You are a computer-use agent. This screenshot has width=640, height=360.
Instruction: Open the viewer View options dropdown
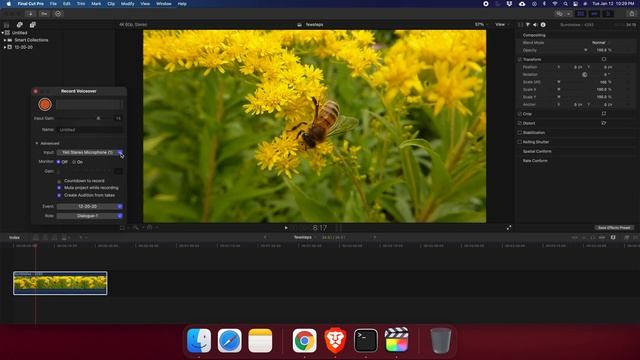pyautogui.click(x=502, y=24)
